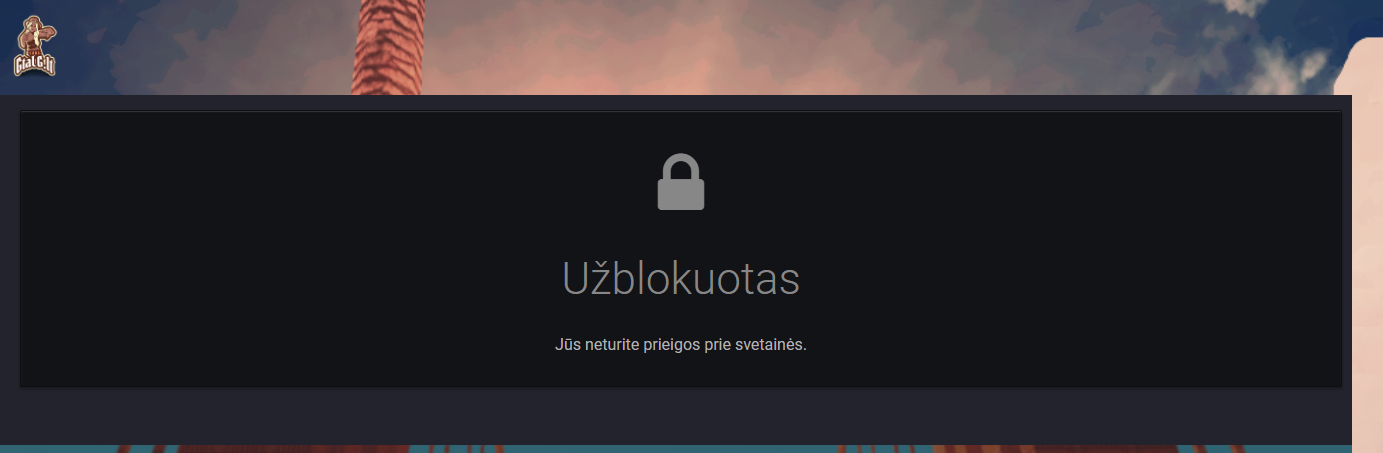Click the gray margin under the black panel
Image resolution: width=1383 pixels, height=453 pixels.
pyautogui.click(x=680, y=416)
